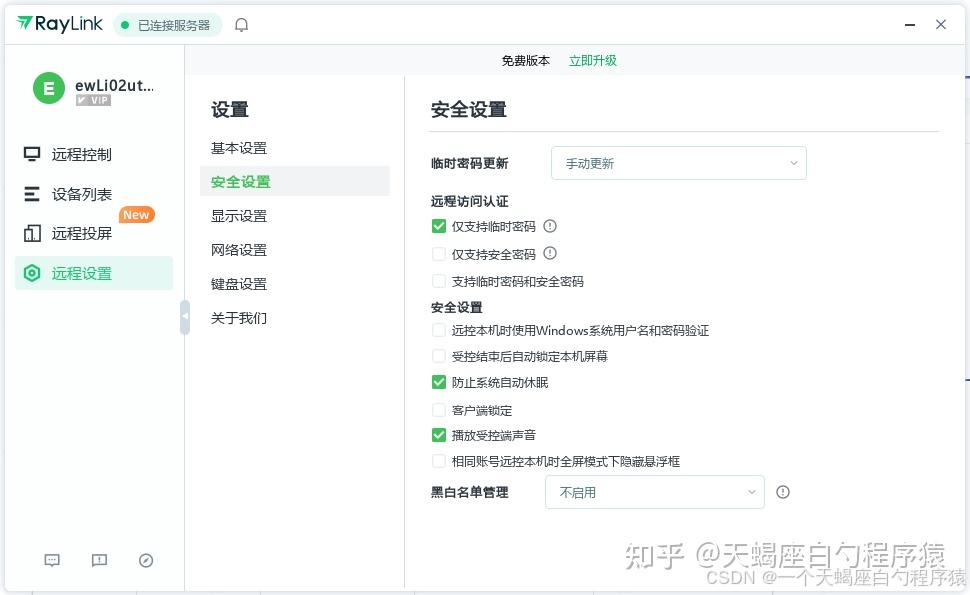Click the 远程设置 hexagon gear icon
The image size is (970, 595).
32,273
